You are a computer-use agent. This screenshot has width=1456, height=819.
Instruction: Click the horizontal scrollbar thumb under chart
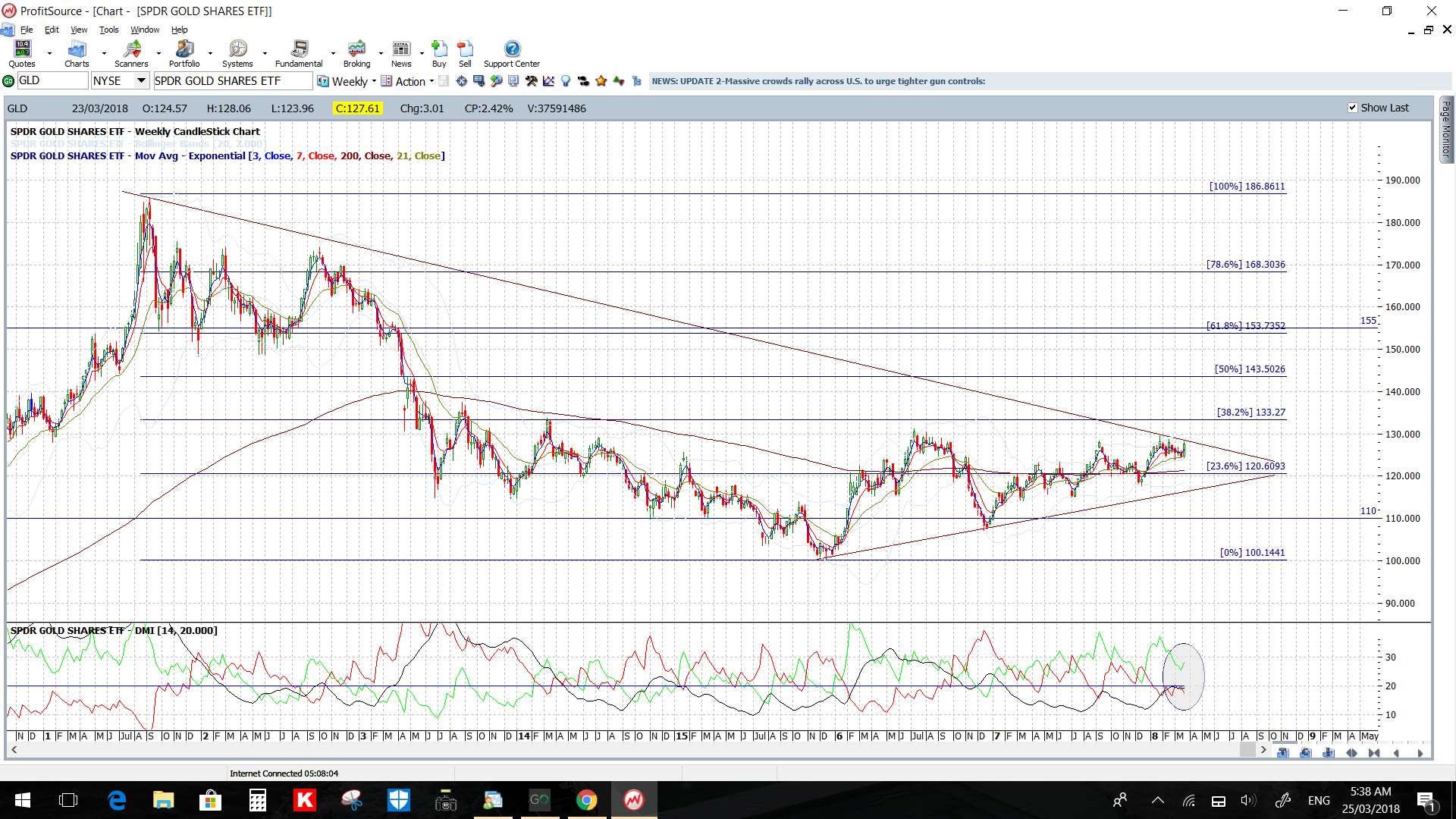[1247, 750]
